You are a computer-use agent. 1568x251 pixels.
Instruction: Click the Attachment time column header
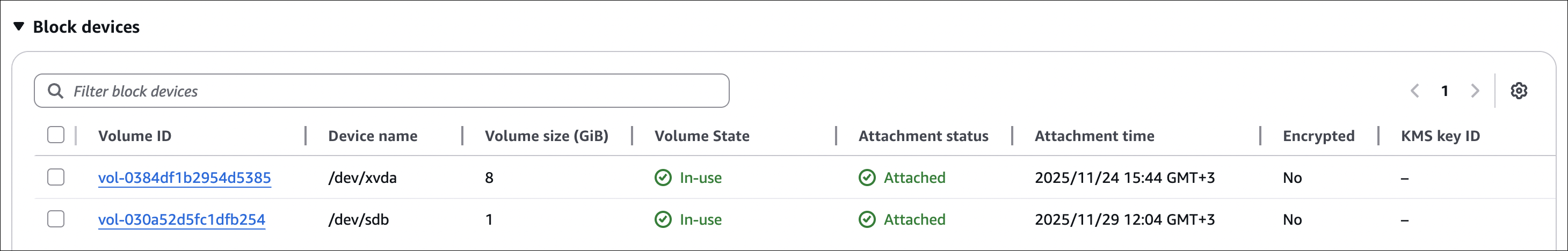click(1094, 136)
